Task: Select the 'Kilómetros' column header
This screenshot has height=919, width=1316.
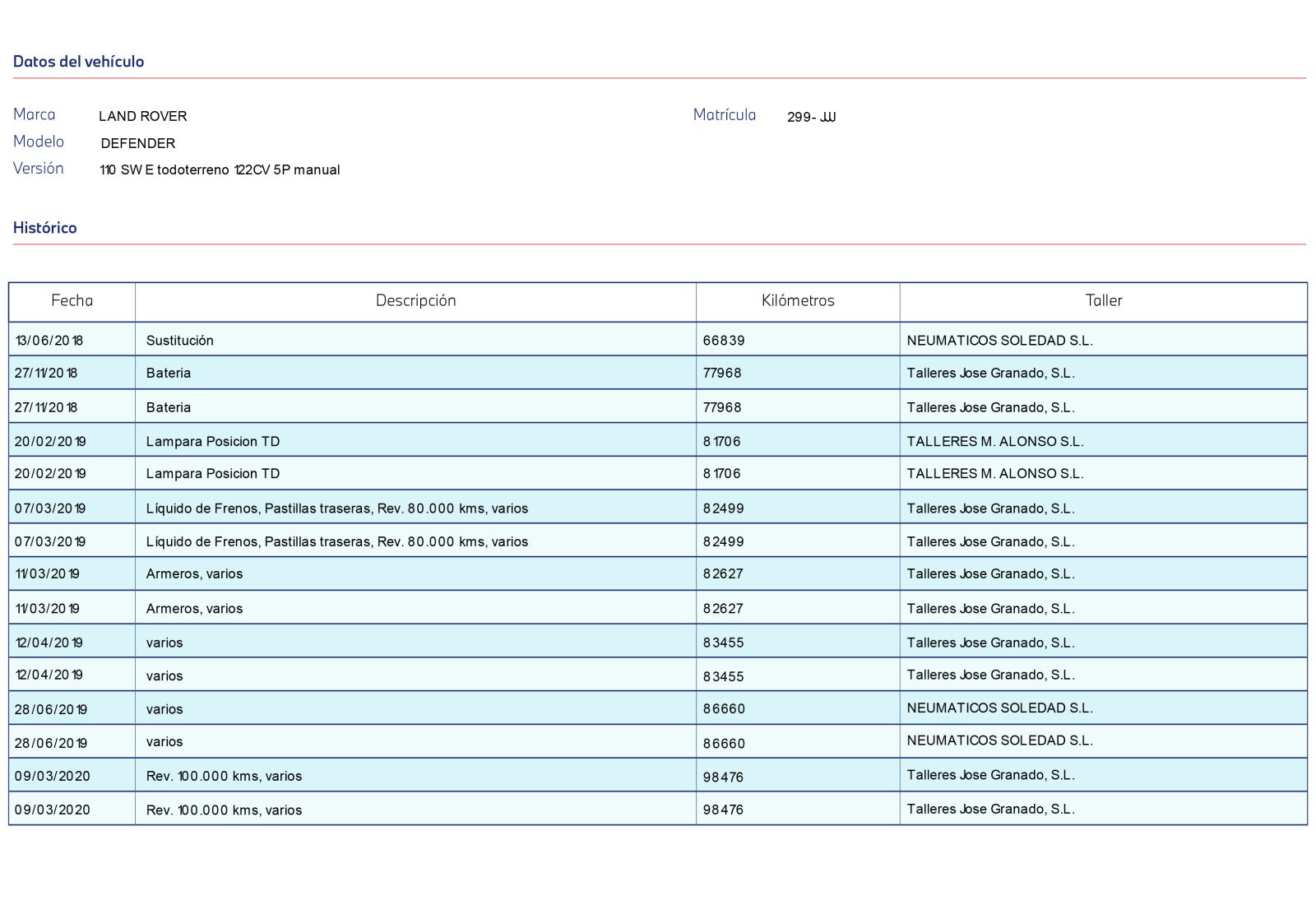Action: click(x=797, y=301)
